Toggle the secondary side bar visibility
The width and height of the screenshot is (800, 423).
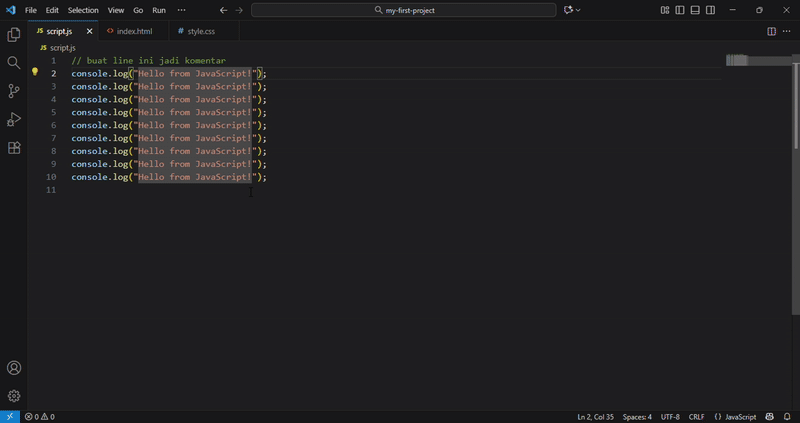tap(710, 10)
